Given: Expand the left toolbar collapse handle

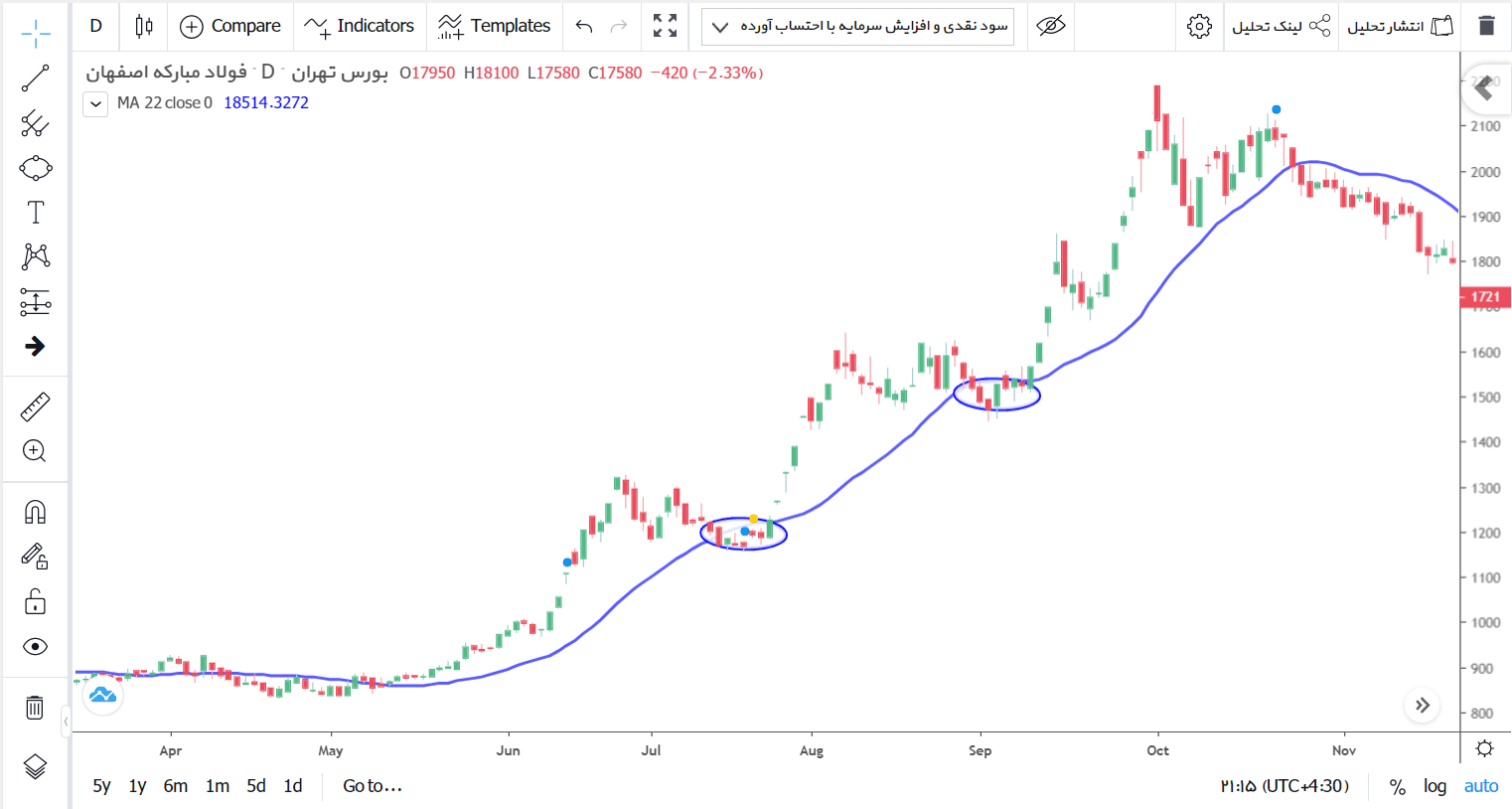Looking at the screenshot, I should point(67,722).
